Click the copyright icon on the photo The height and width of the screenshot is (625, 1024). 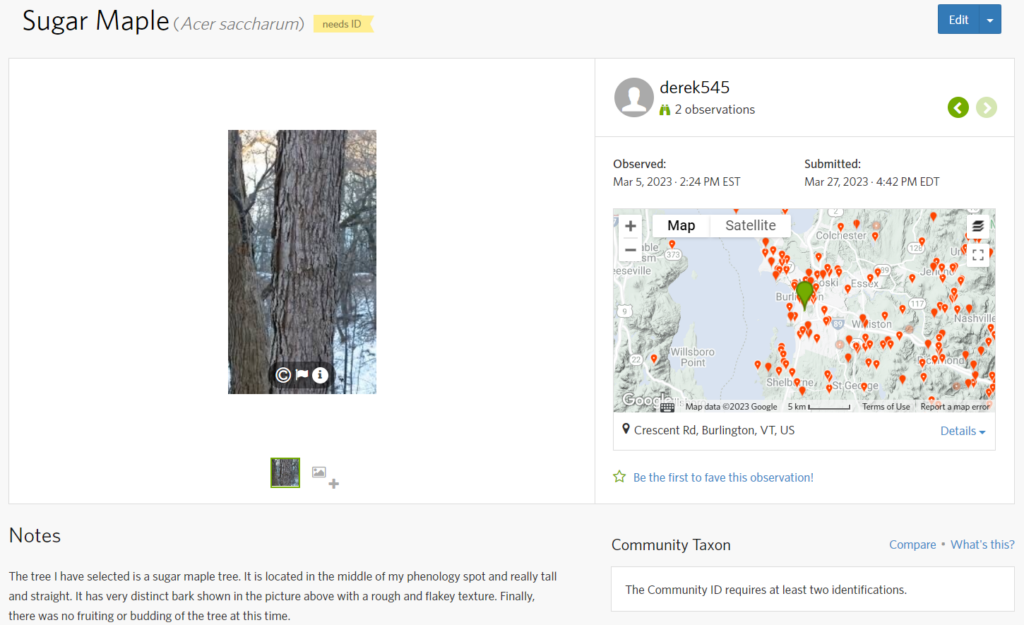pyautogui.click(x=283, y=375)
